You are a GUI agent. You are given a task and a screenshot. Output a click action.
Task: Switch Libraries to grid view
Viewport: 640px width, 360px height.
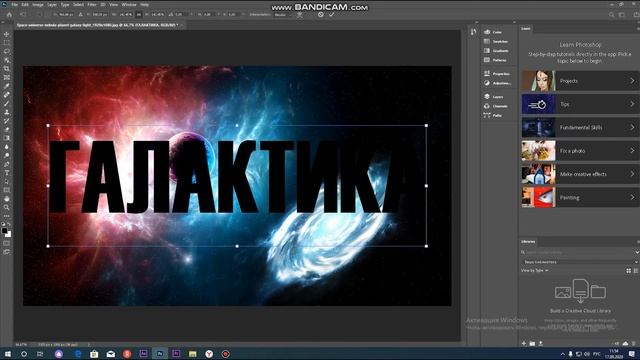point(628,271)
